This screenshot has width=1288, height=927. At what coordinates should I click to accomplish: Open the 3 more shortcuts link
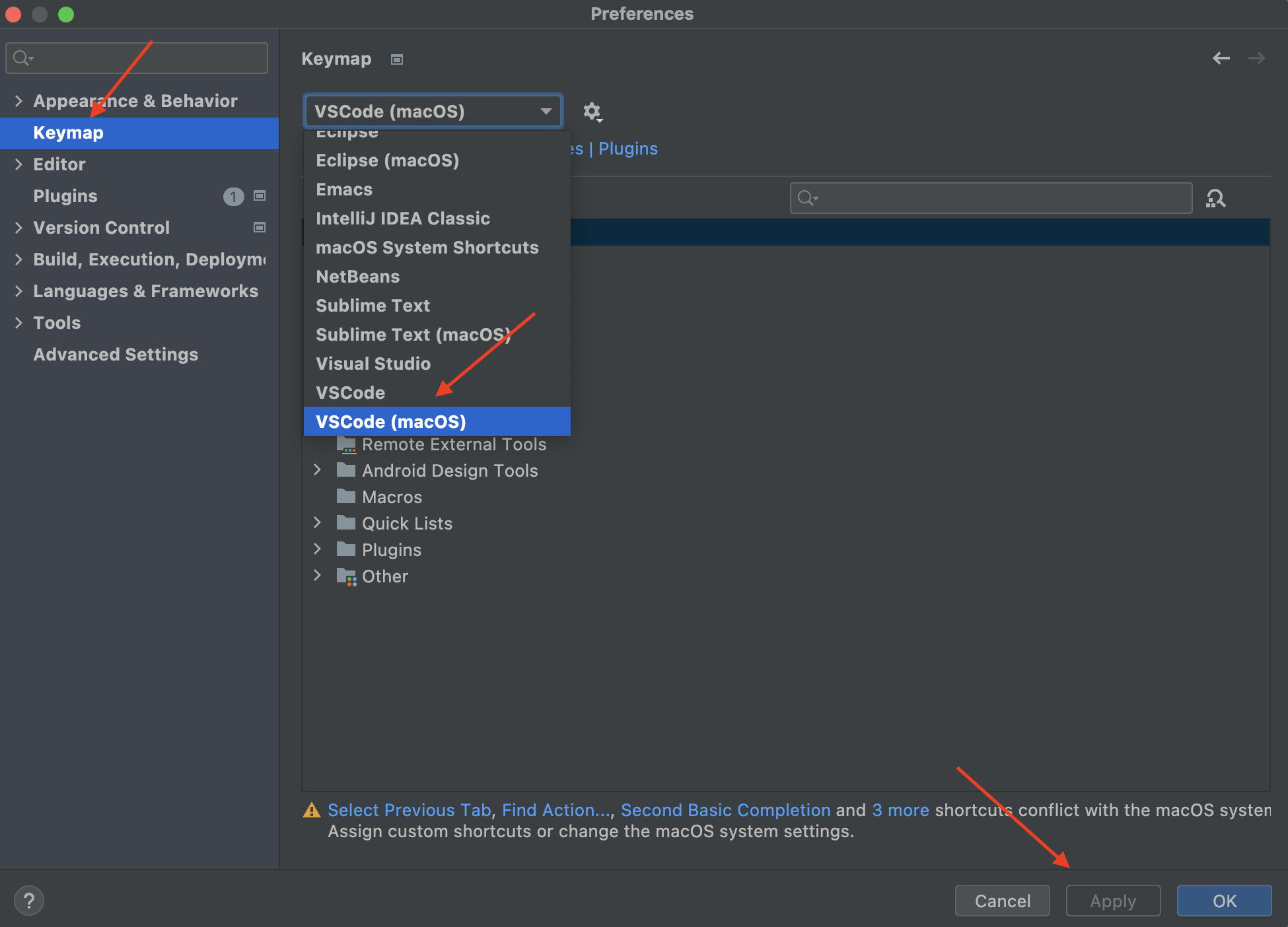900,810
